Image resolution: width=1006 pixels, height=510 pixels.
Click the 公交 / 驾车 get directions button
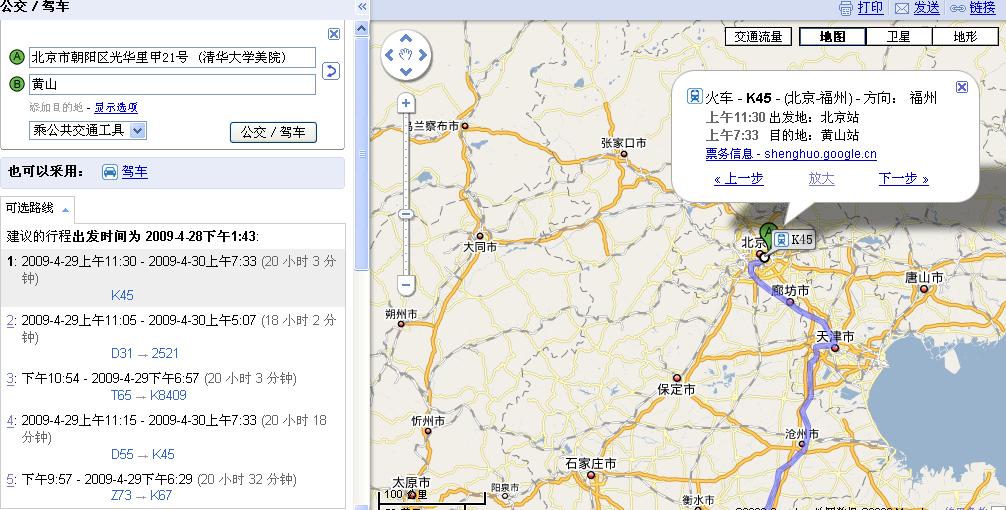coord(273,132)
